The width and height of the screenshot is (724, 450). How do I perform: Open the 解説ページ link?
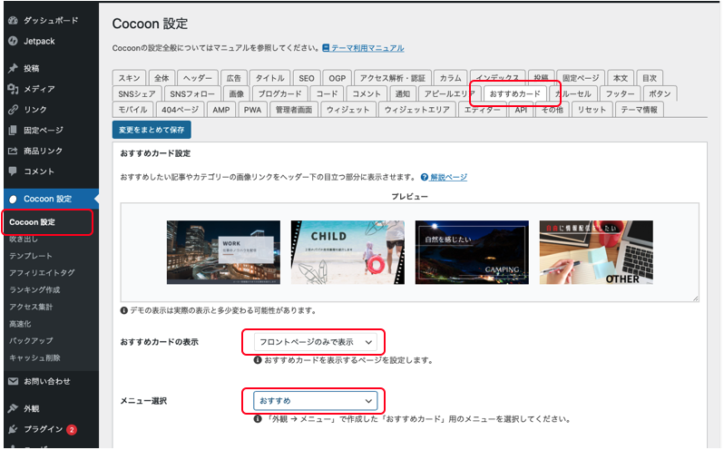click(x=449, y=177)
